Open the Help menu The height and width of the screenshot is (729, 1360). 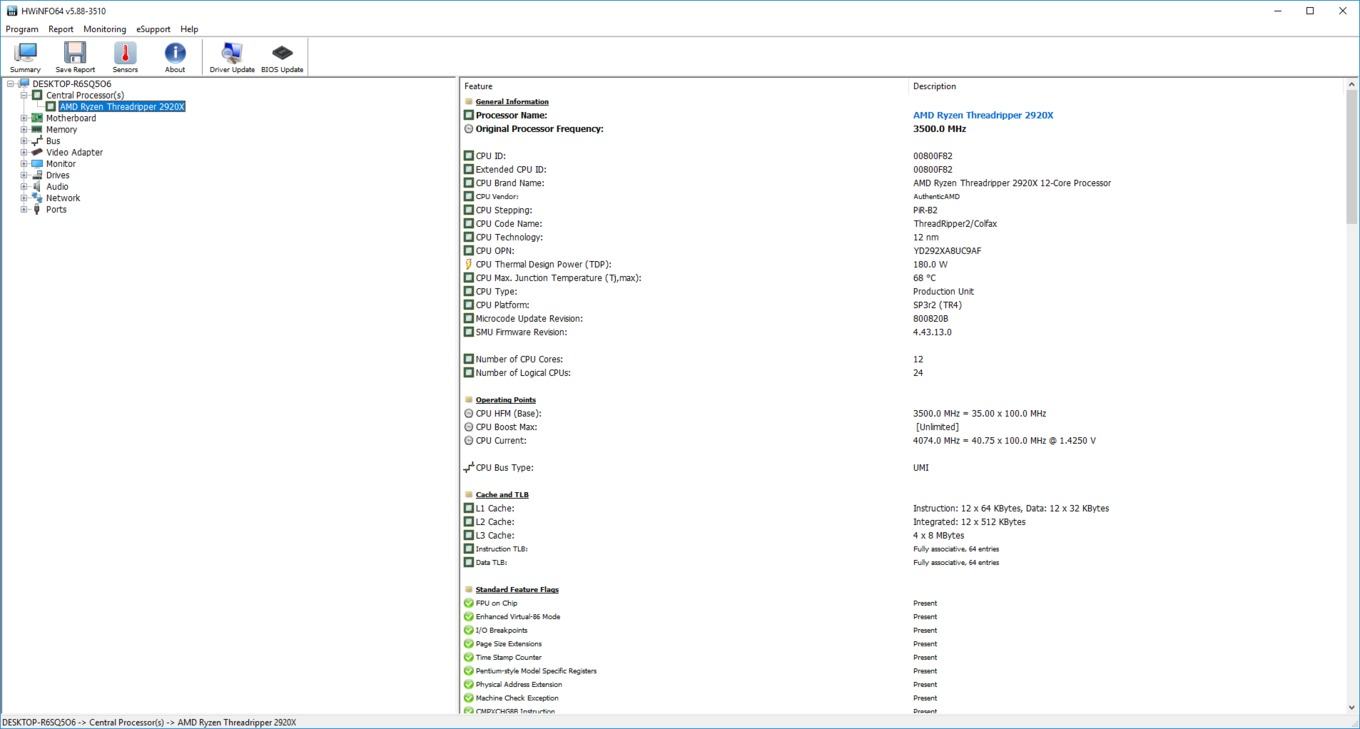pyautogui.click(x=189, y=29)
